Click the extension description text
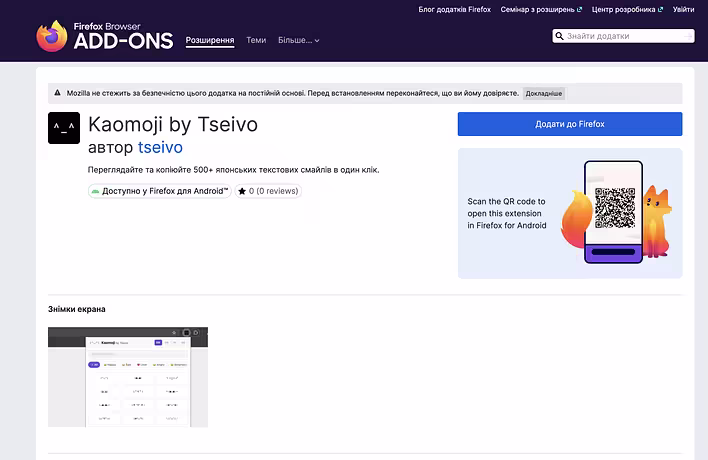The image size is (708, 460). coord(233,170)
